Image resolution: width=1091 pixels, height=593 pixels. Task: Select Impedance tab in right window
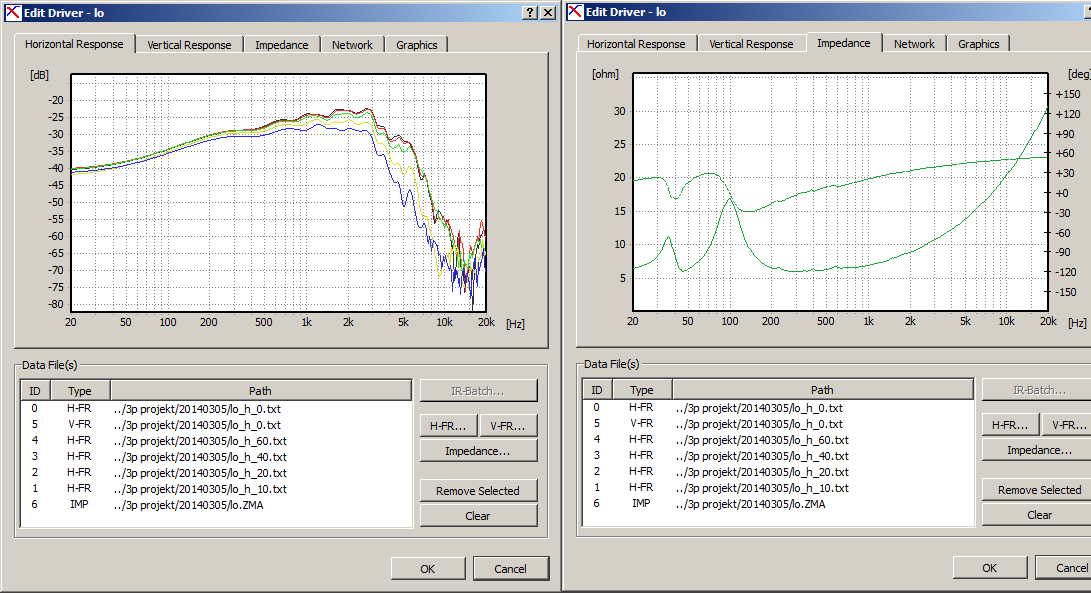(843, 43)
